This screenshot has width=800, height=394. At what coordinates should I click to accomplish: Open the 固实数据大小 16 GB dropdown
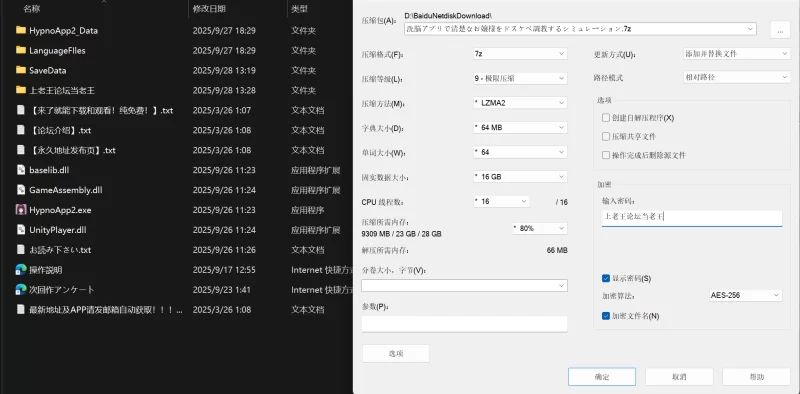pos(519,177)
